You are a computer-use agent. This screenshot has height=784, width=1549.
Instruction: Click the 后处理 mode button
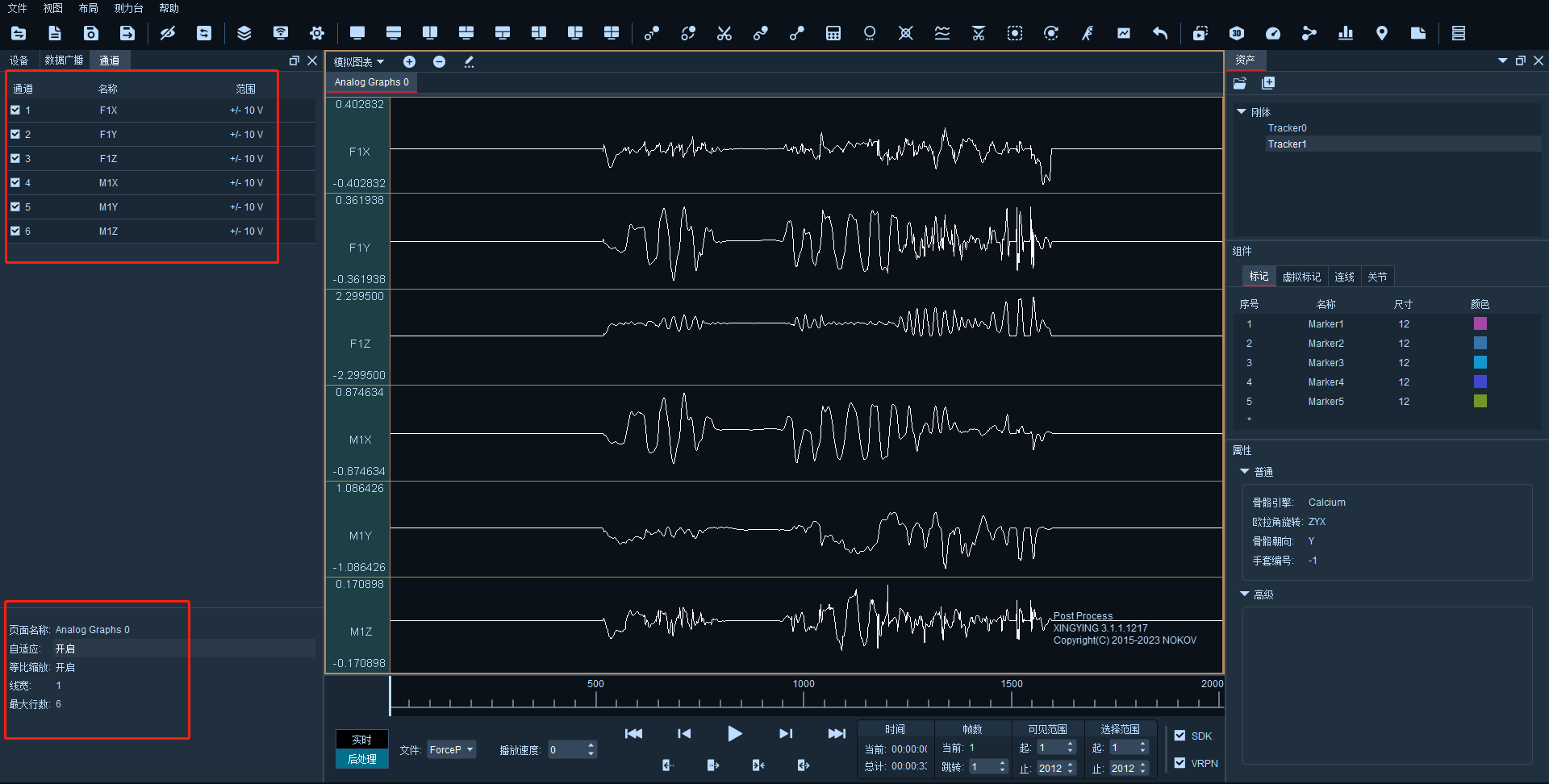pyautogui.click(x=361, y=759)
